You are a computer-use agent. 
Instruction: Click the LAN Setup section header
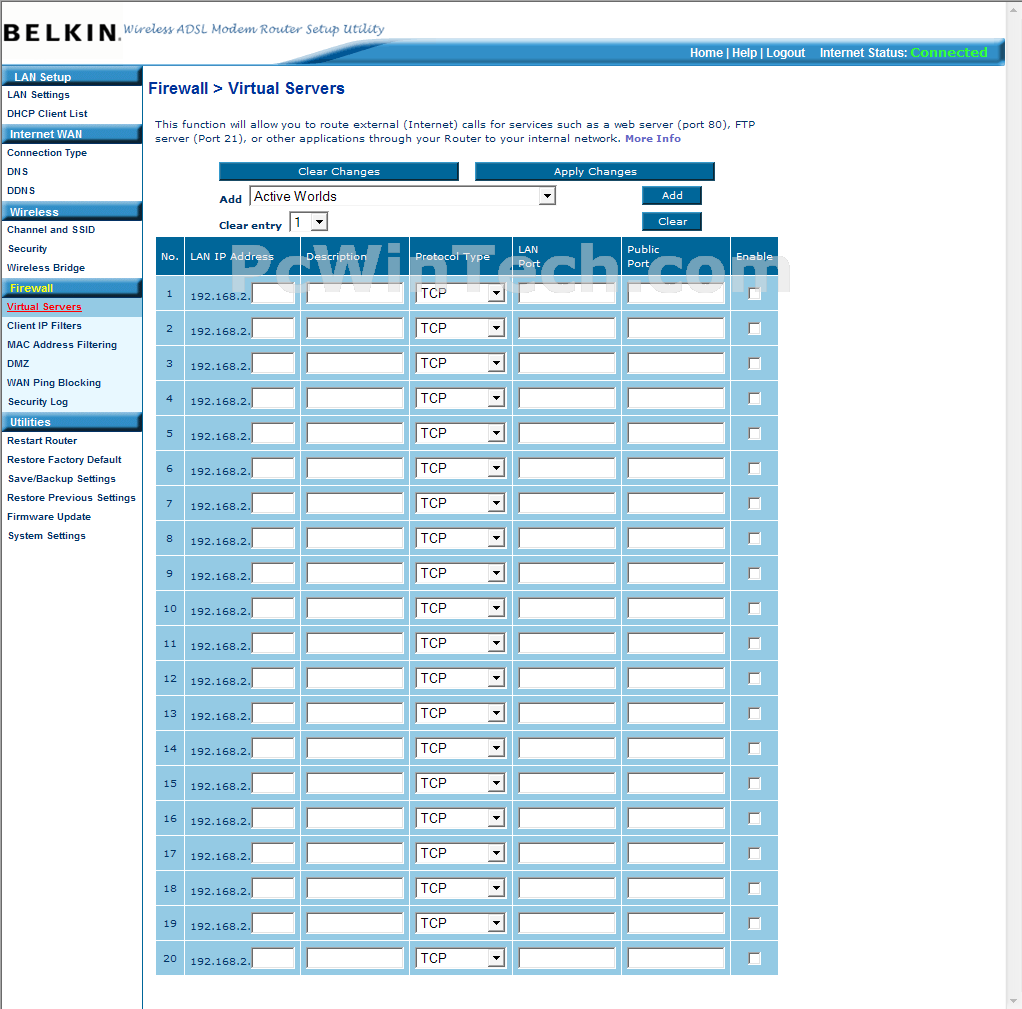pos(72,77)
